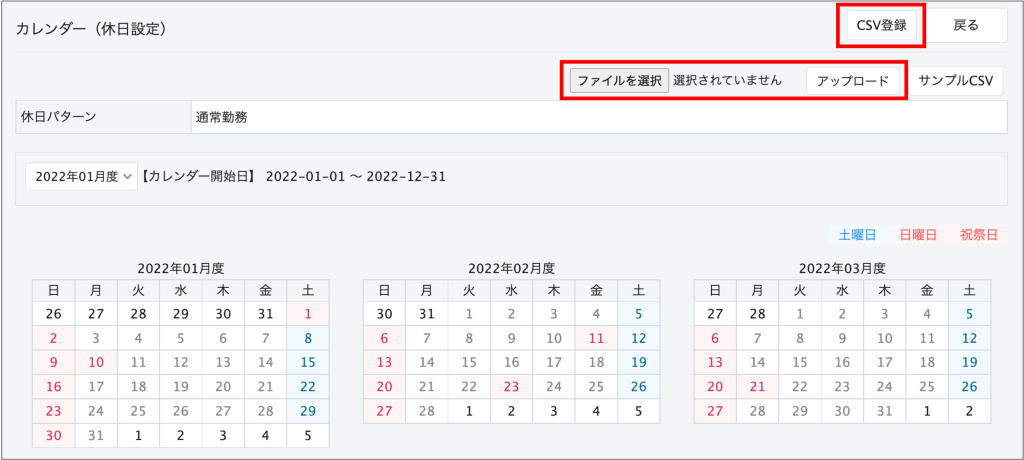
Task: Toggle January 10 holiday in 2022年01月度 calendar
Action: pyautogui.click(x=97, y=362)
